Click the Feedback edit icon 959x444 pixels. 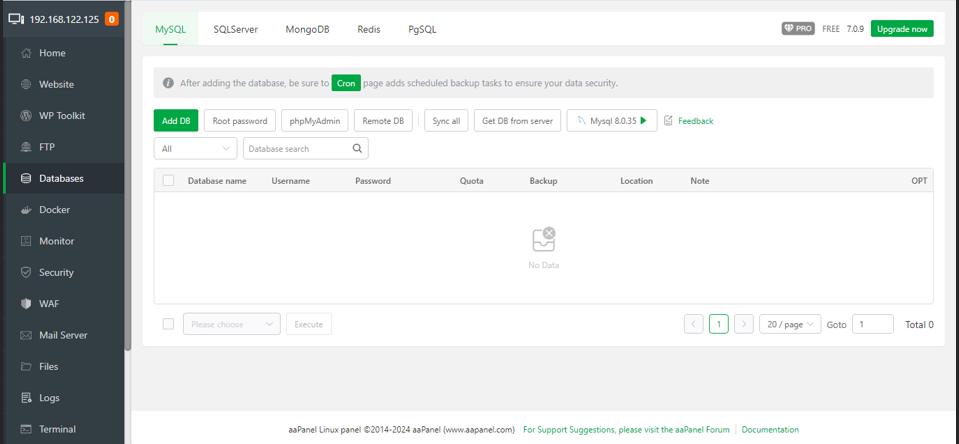(668, 120)
